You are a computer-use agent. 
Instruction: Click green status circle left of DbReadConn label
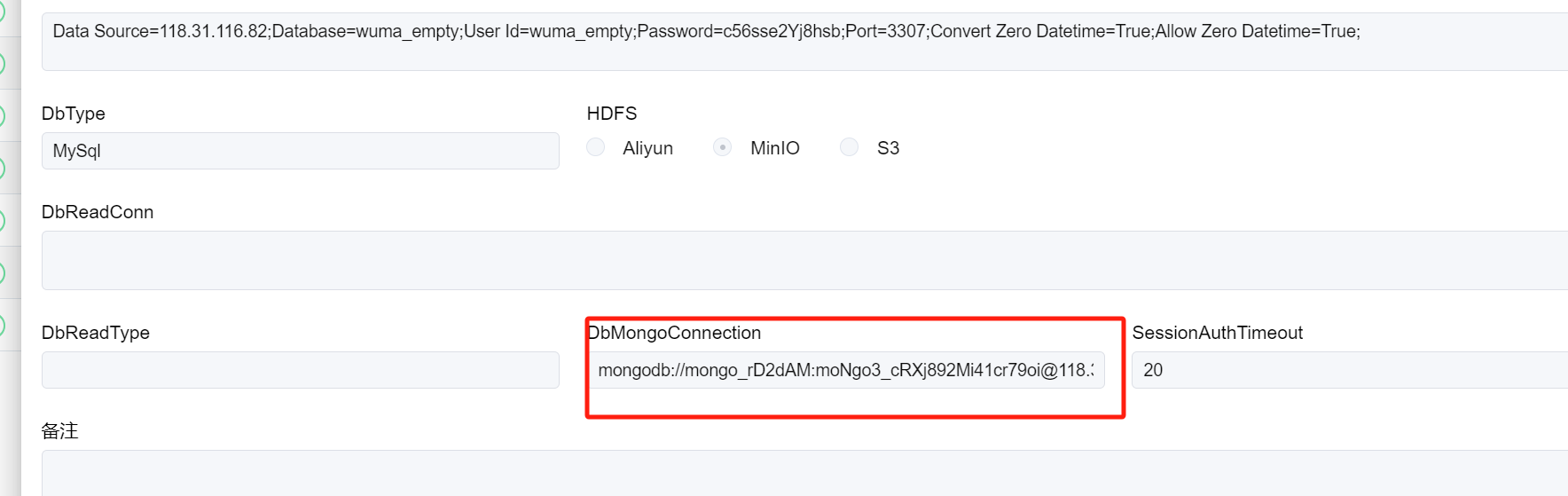[2, 220]
